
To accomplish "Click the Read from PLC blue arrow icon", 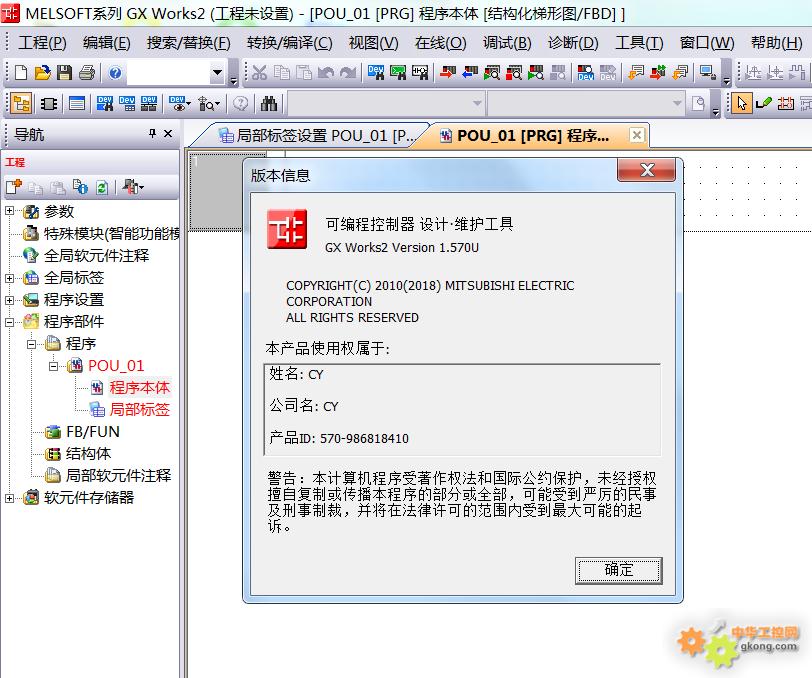I will click(470, 73).
